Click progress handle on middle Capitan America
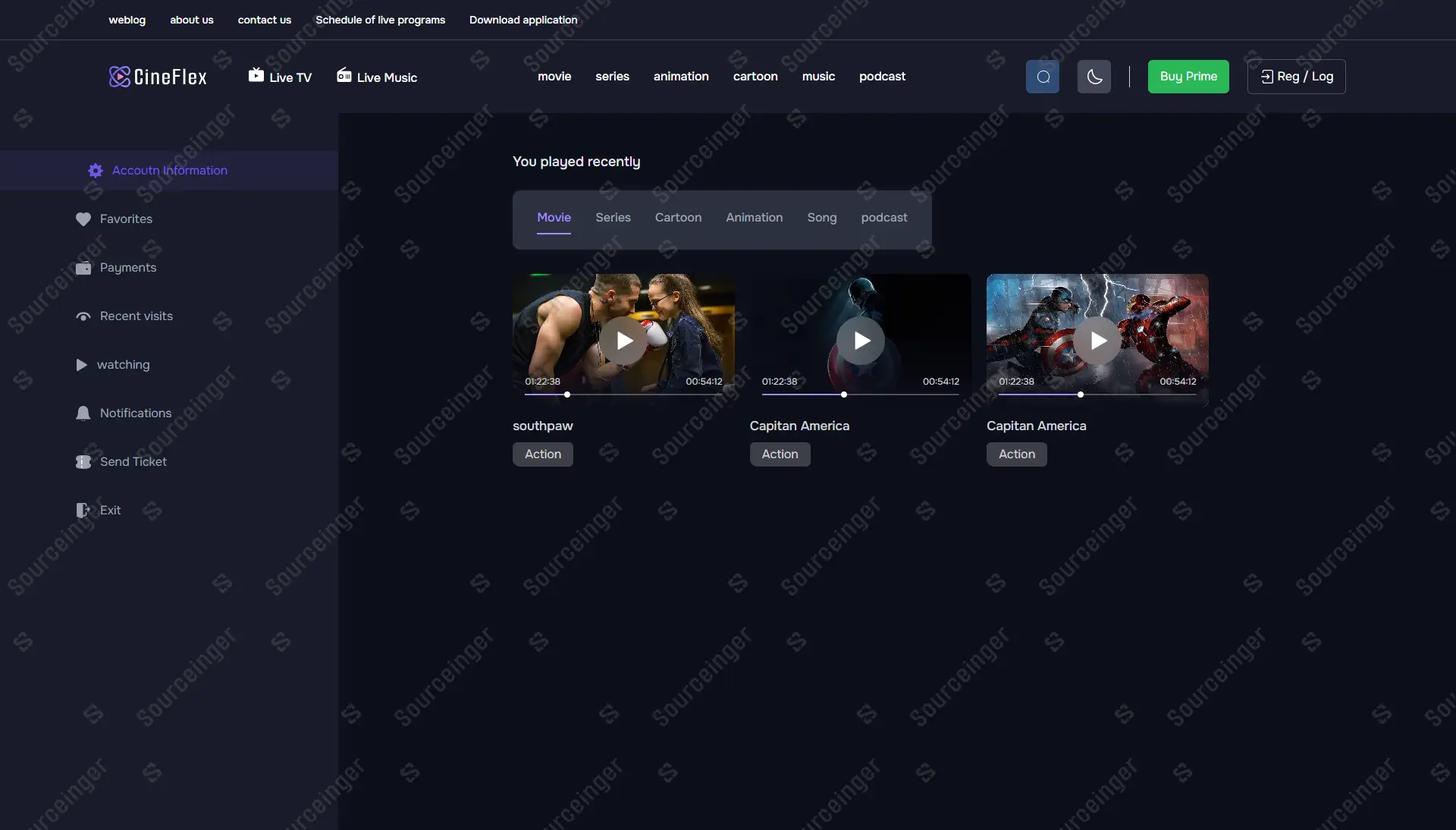 (x=844, y=395)
